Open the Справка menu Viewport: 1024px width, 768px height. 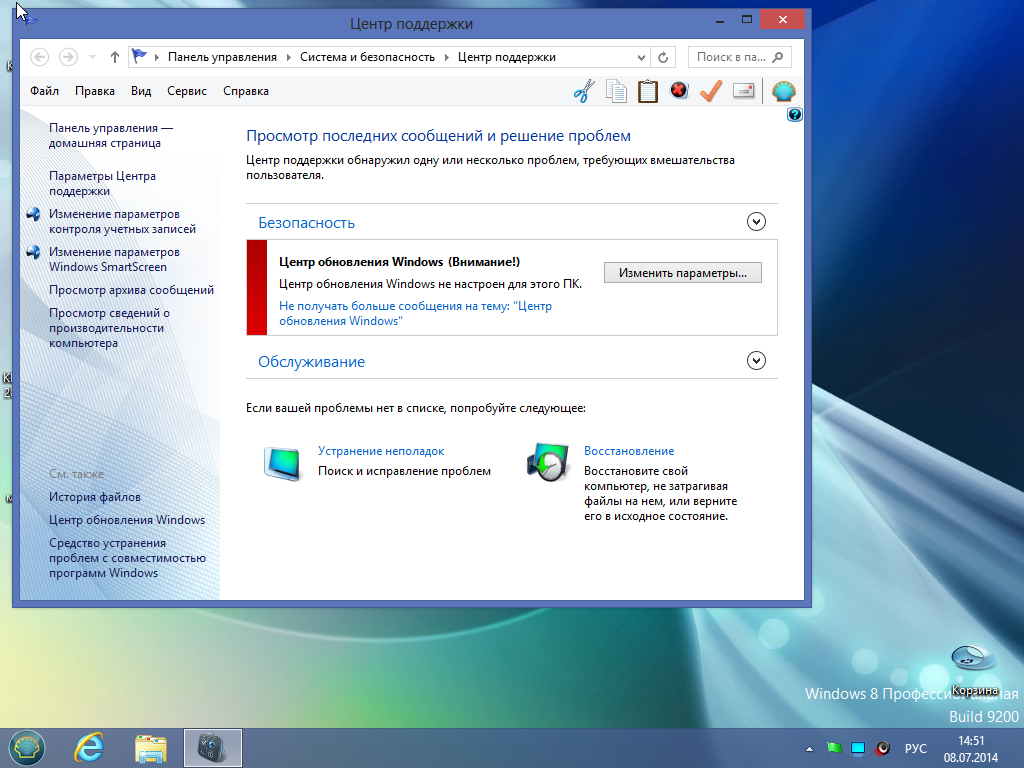[x=246, y=91]
